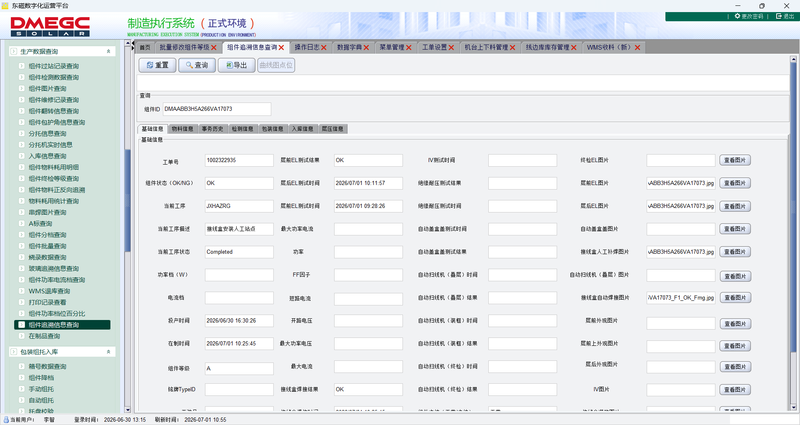Open 自动组托 in sidebar

[x=41, y=400]
